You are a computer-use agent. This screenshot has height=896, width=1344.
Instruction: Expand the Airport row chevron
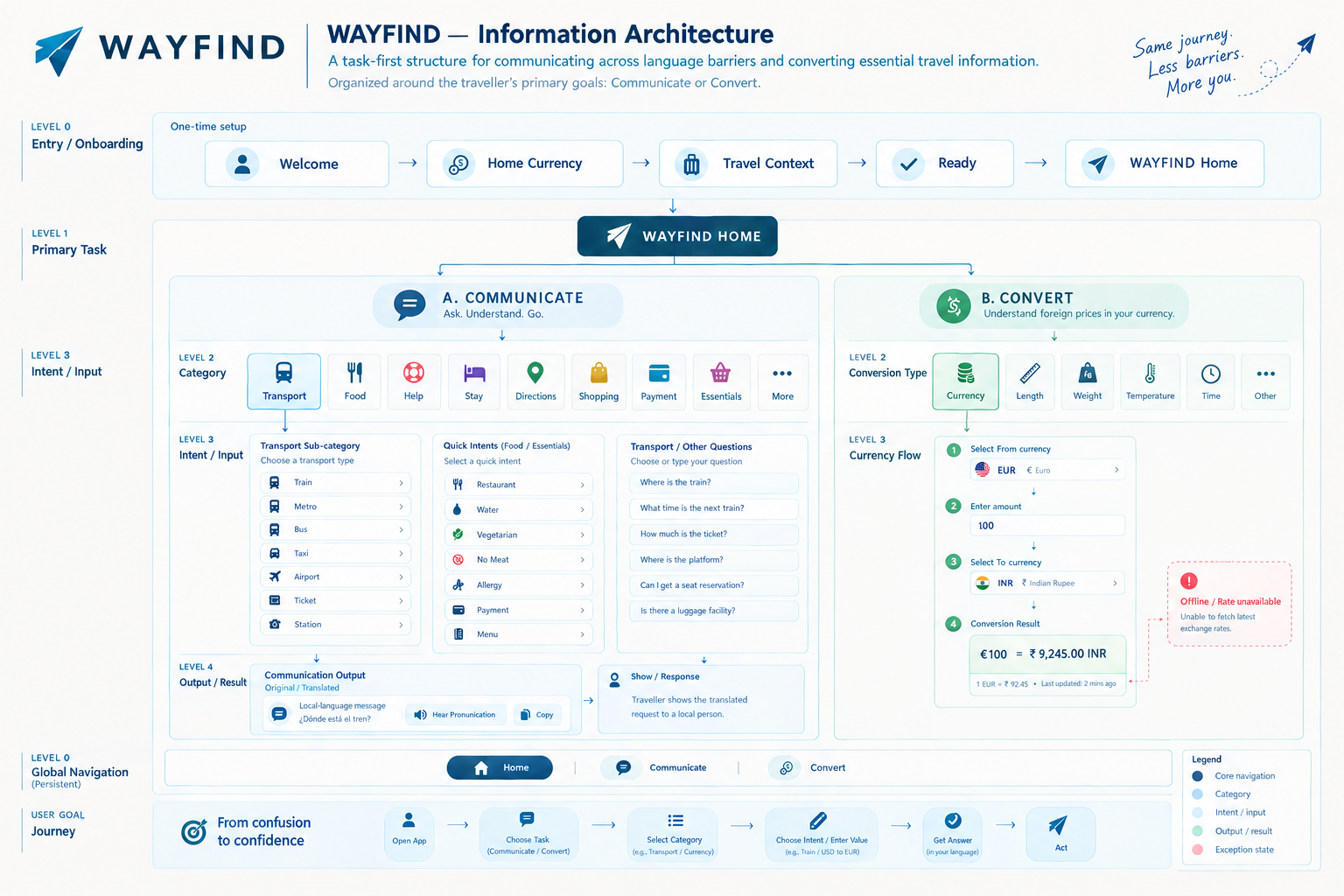[402, 577]
